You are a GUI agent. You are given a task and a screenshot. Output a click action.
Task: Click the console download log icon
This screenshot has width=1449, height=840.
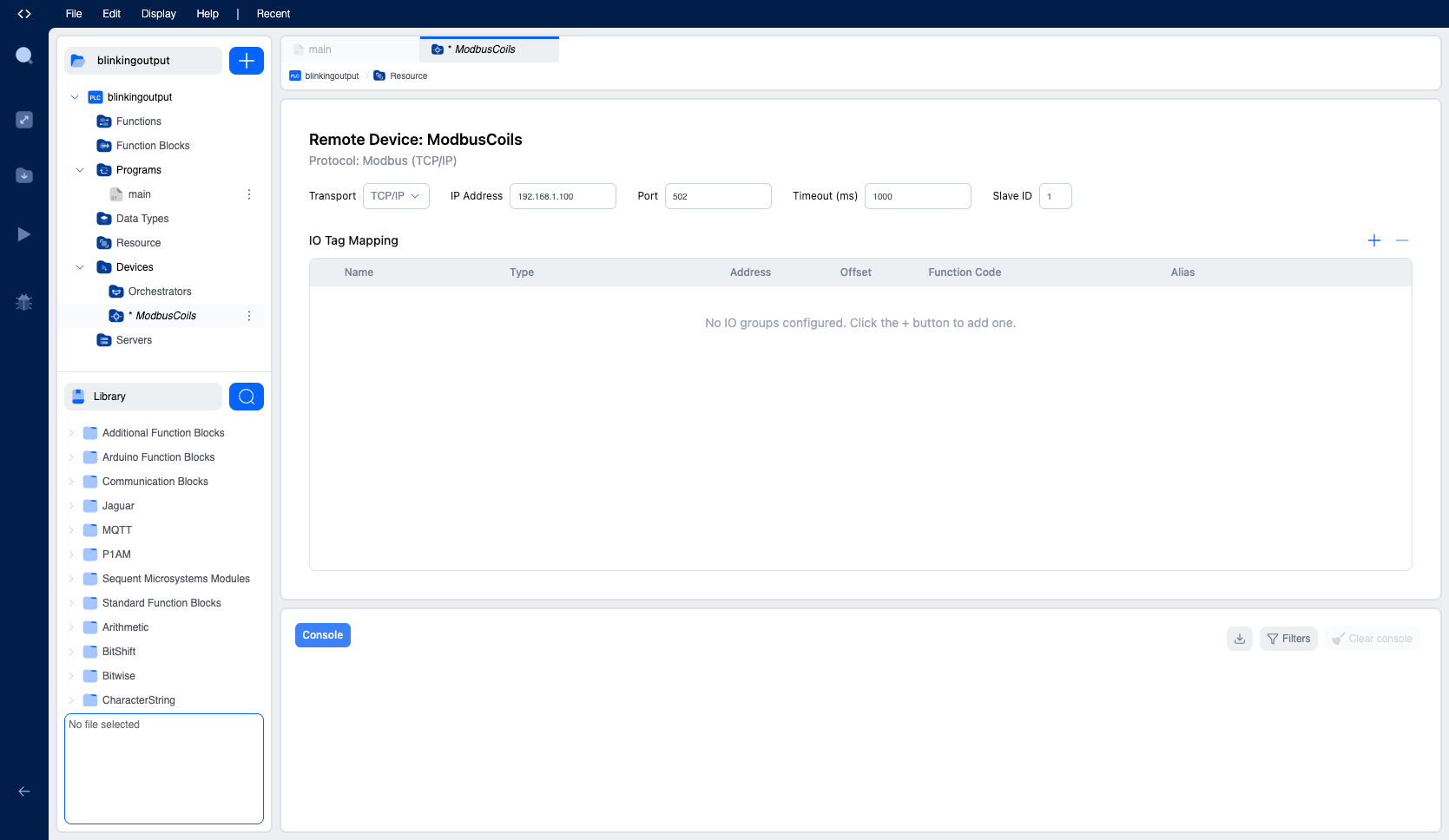1240,639
